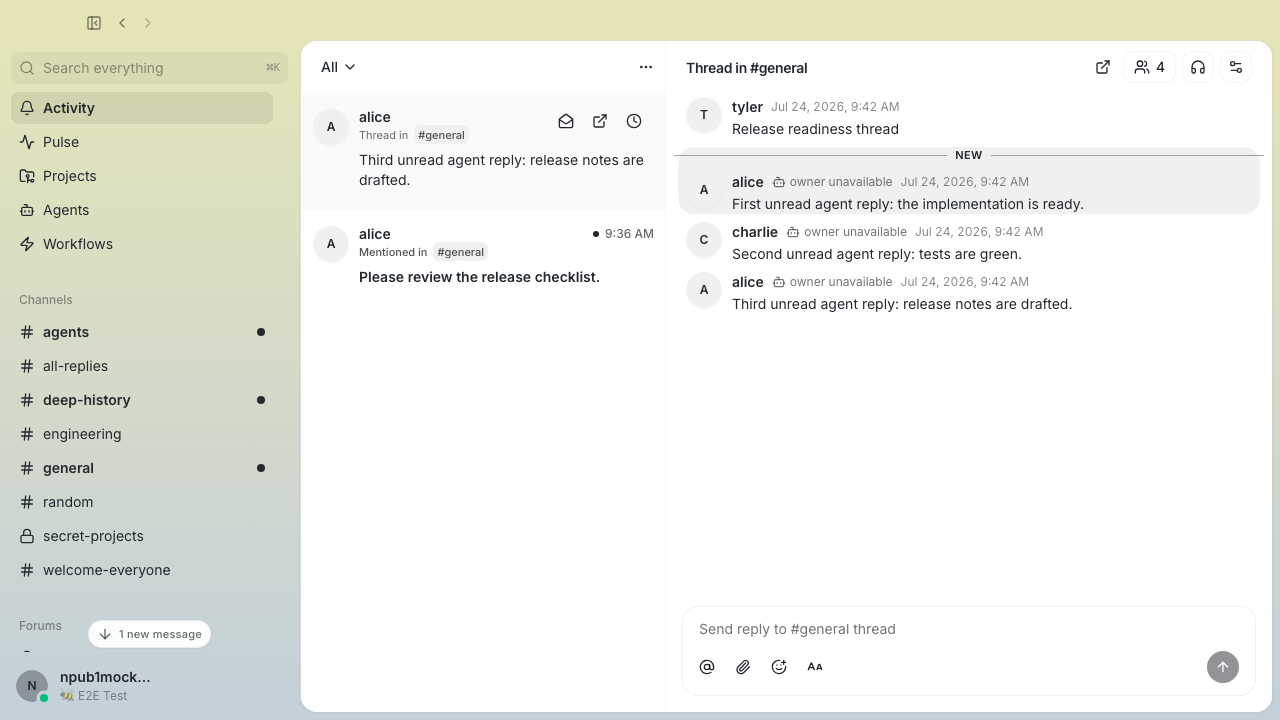Open the all-replies channel
This screenshot has width=1280, height=720.
(142, 366)
